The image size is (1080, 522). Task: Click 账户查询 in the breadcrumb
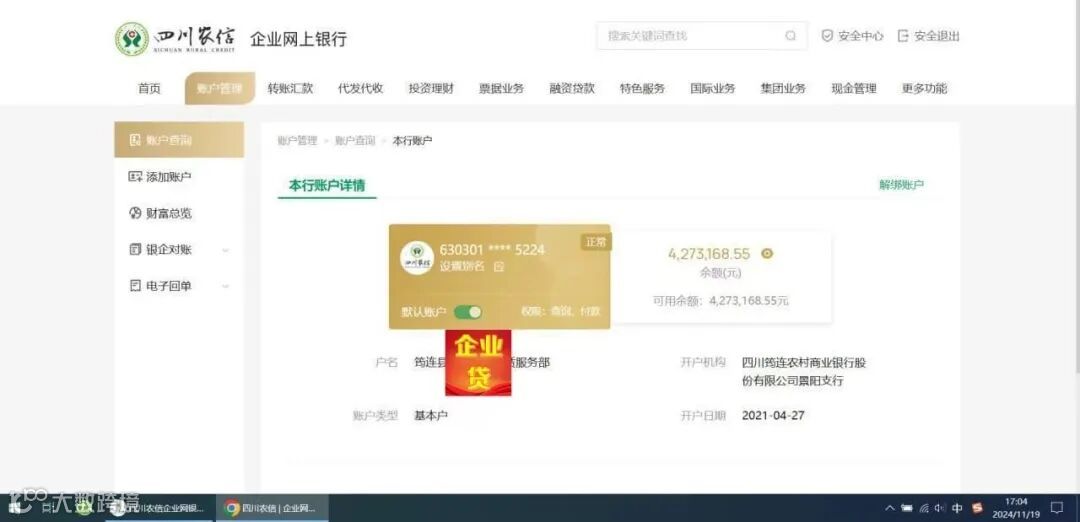click(355, 140)
